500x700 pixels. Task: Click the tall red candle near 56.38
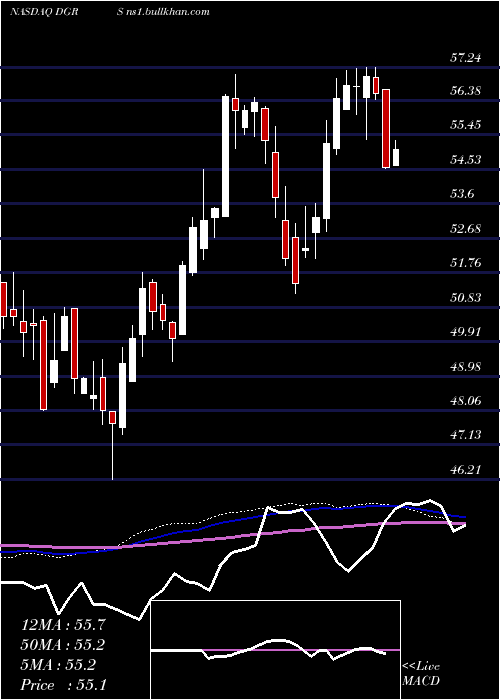click(x=386, y=129)
